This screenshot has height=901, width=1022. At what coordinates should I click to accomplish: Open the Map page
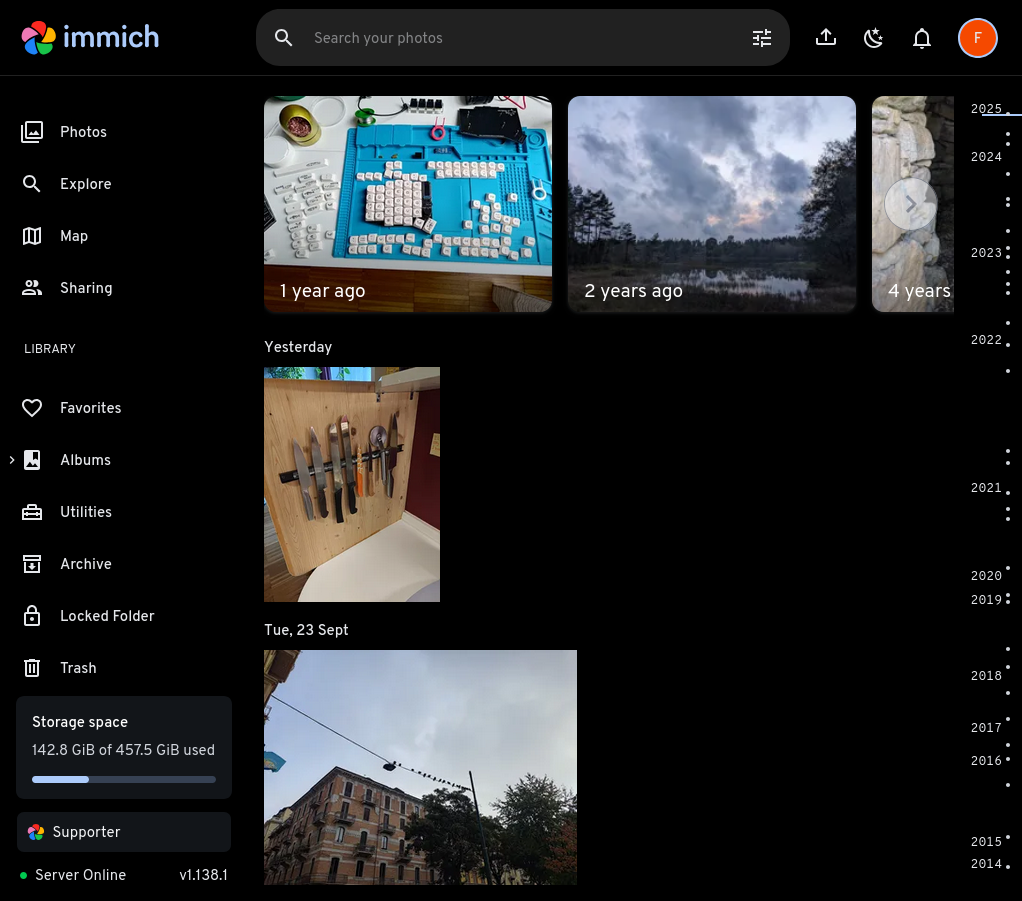73,236
